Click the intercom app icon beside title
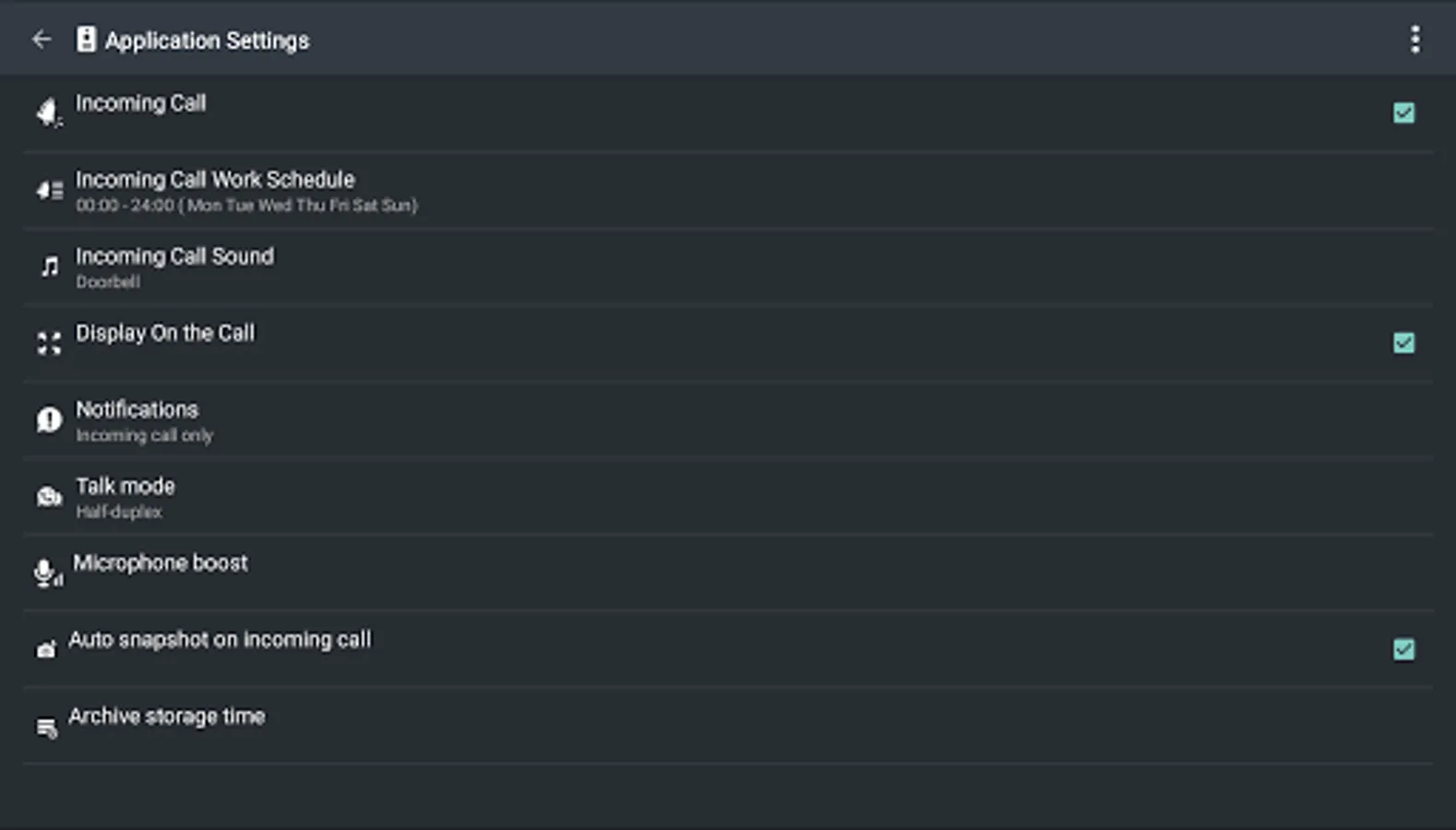1456x830 pixels. click(86, 40)
